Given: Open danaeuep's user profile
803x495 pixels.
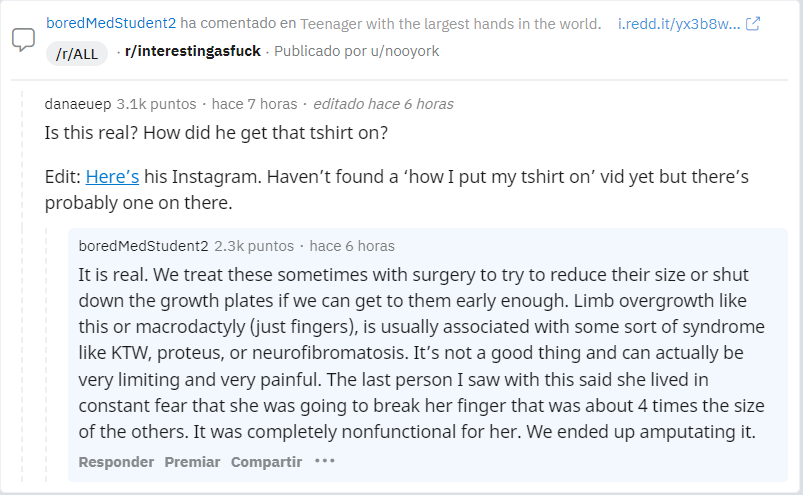Looking at the screenshot, I should pyautogui.click(x=78, y=103).
